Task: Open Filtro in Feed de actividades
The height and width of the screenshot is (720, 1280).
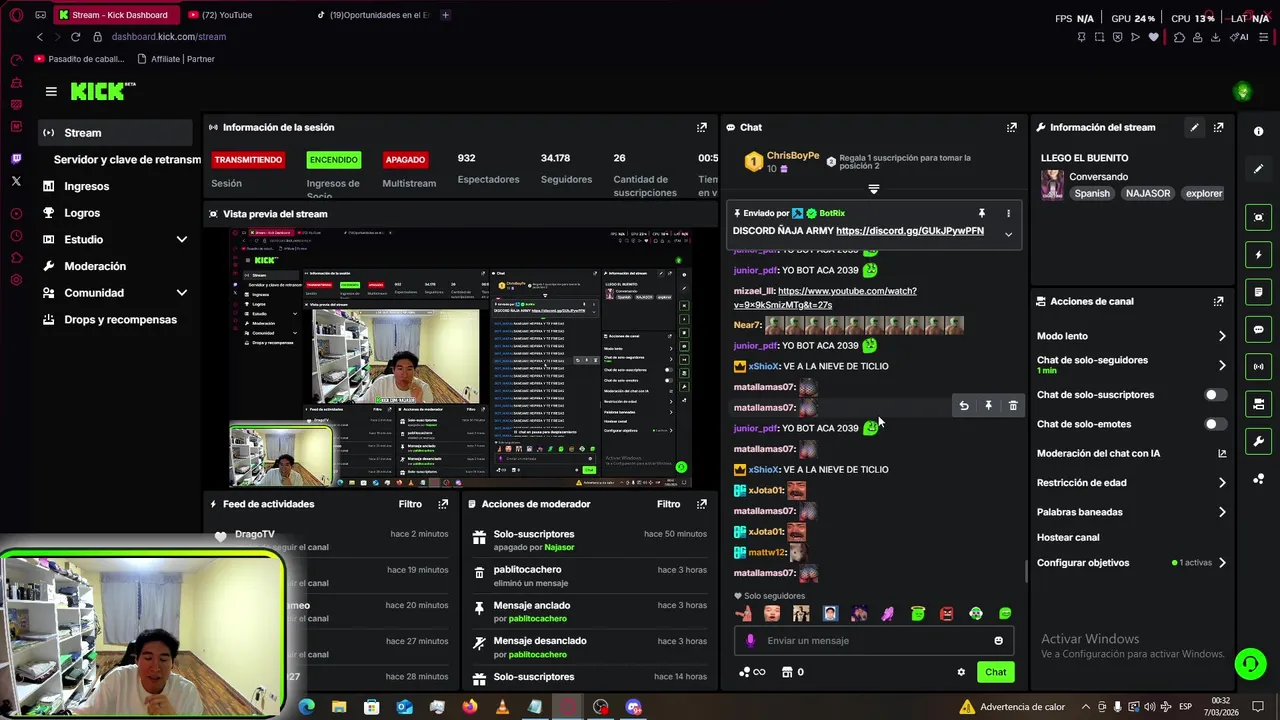Action: click(410, 504)
